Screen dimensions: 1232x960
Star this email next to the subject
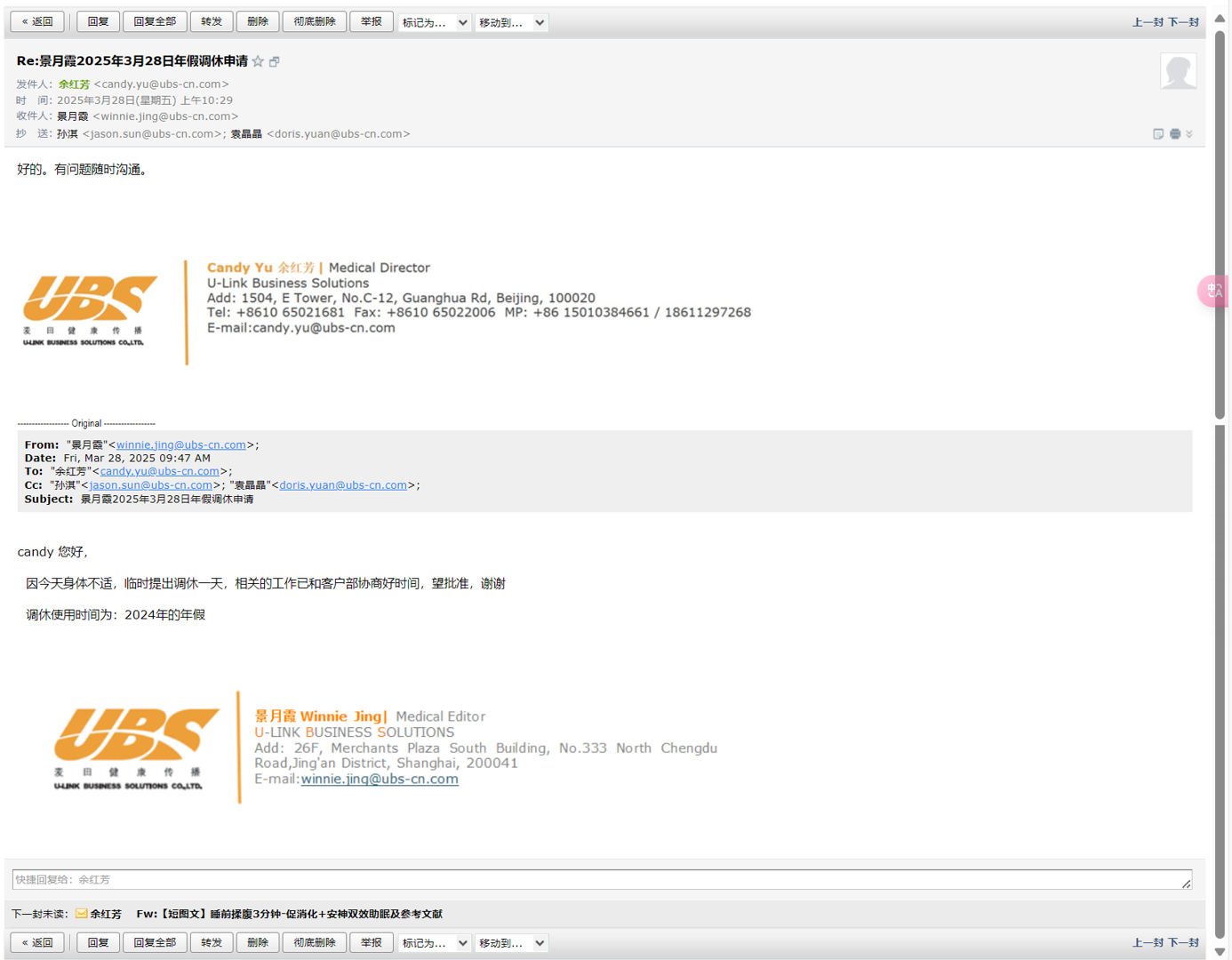tap(258, 61)
